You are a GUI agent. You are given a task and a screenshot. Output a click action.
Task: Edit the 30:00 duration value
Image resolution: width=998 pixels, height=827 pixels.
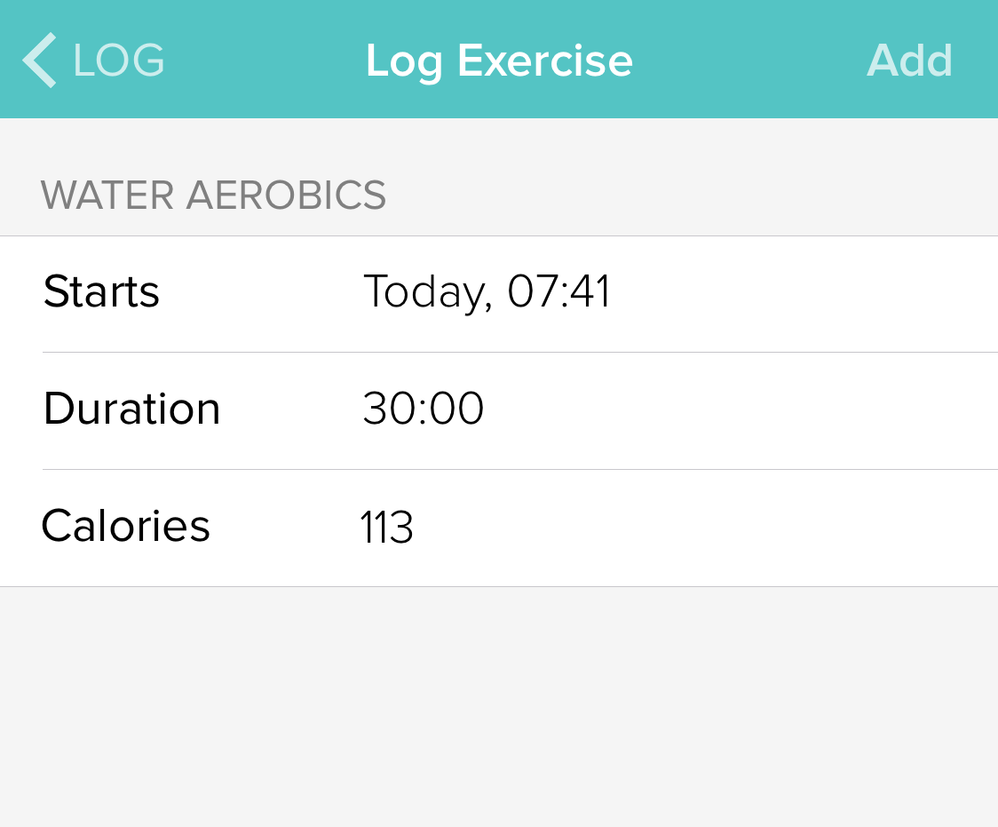point(423,410)
